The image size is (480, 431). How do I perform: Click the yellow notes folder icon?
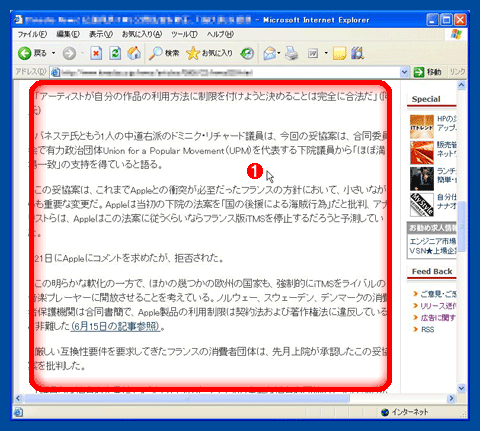339,53
